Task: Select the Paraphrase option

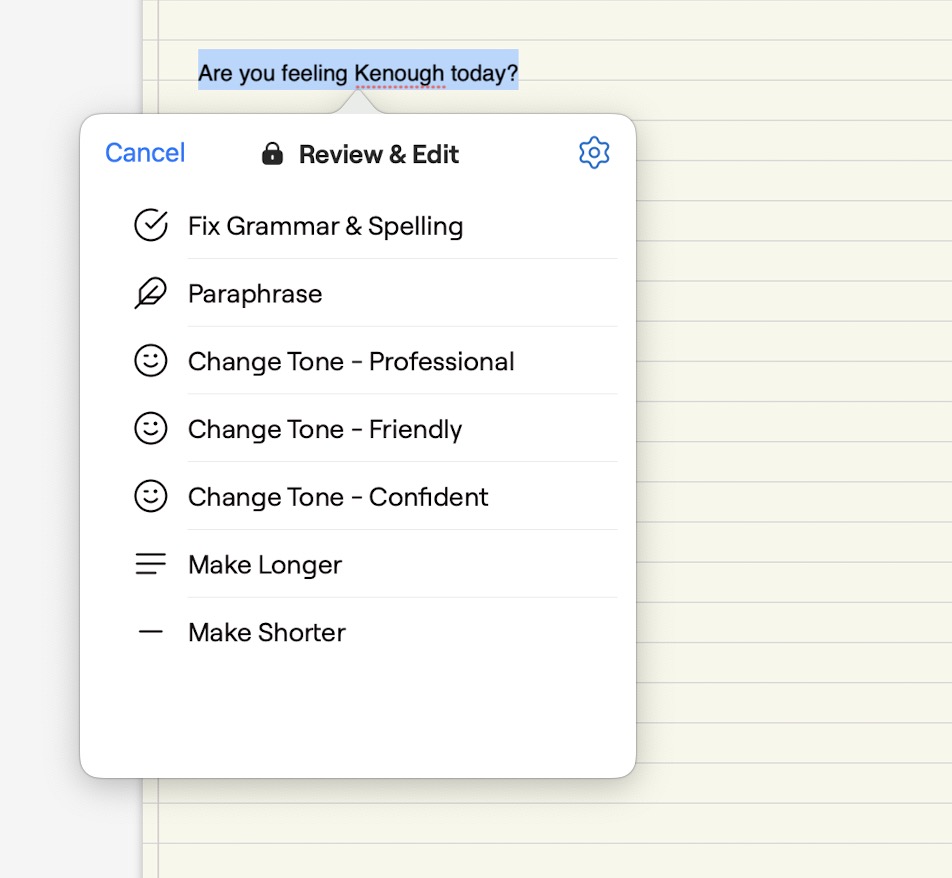Action: pyautogui.click(x=255, y=294)
